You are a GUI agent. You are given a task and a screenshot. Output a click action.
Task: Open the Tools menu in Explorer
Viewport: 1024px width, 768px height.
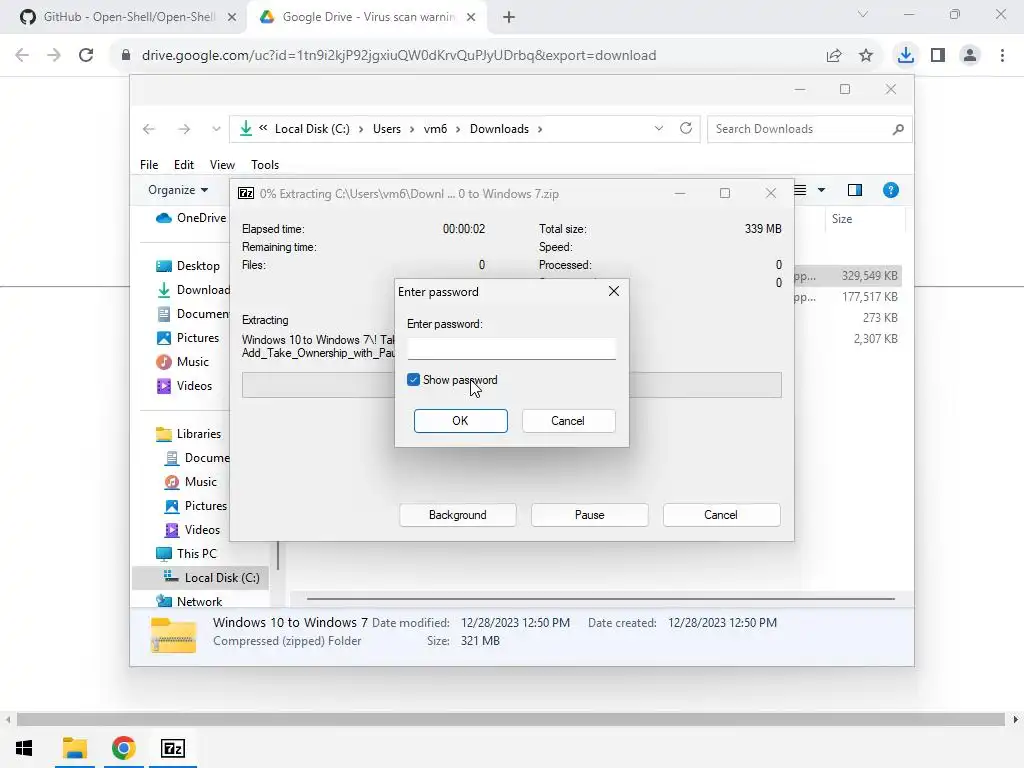pyautogui.click(x=264, y=165)
